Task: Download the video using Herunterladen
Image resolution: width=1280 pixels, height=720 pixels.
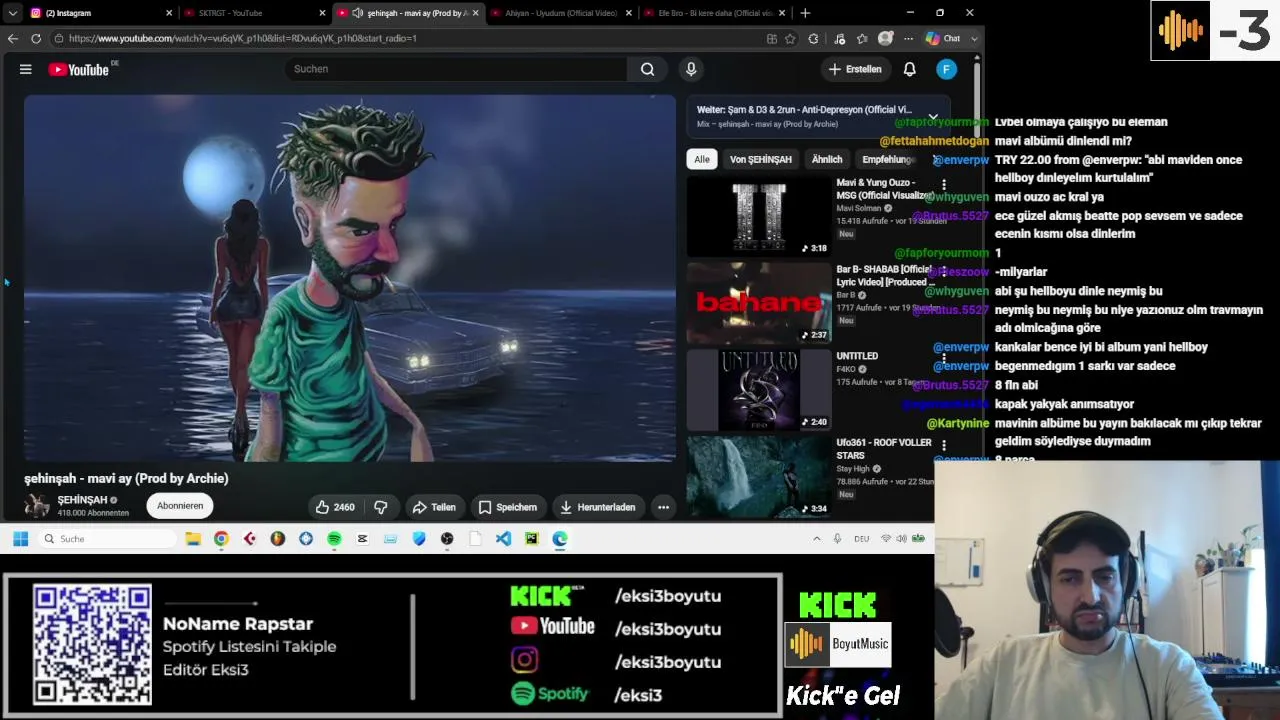Action: click(x=598, y=507)
